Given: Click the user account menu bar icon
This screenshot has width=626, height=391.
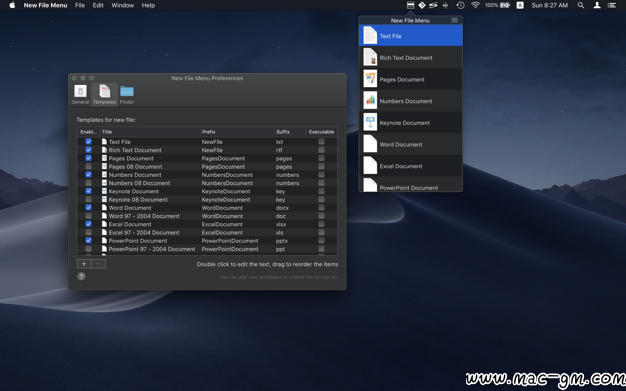Looking at the screenshot, I should [x=597, y=5].
